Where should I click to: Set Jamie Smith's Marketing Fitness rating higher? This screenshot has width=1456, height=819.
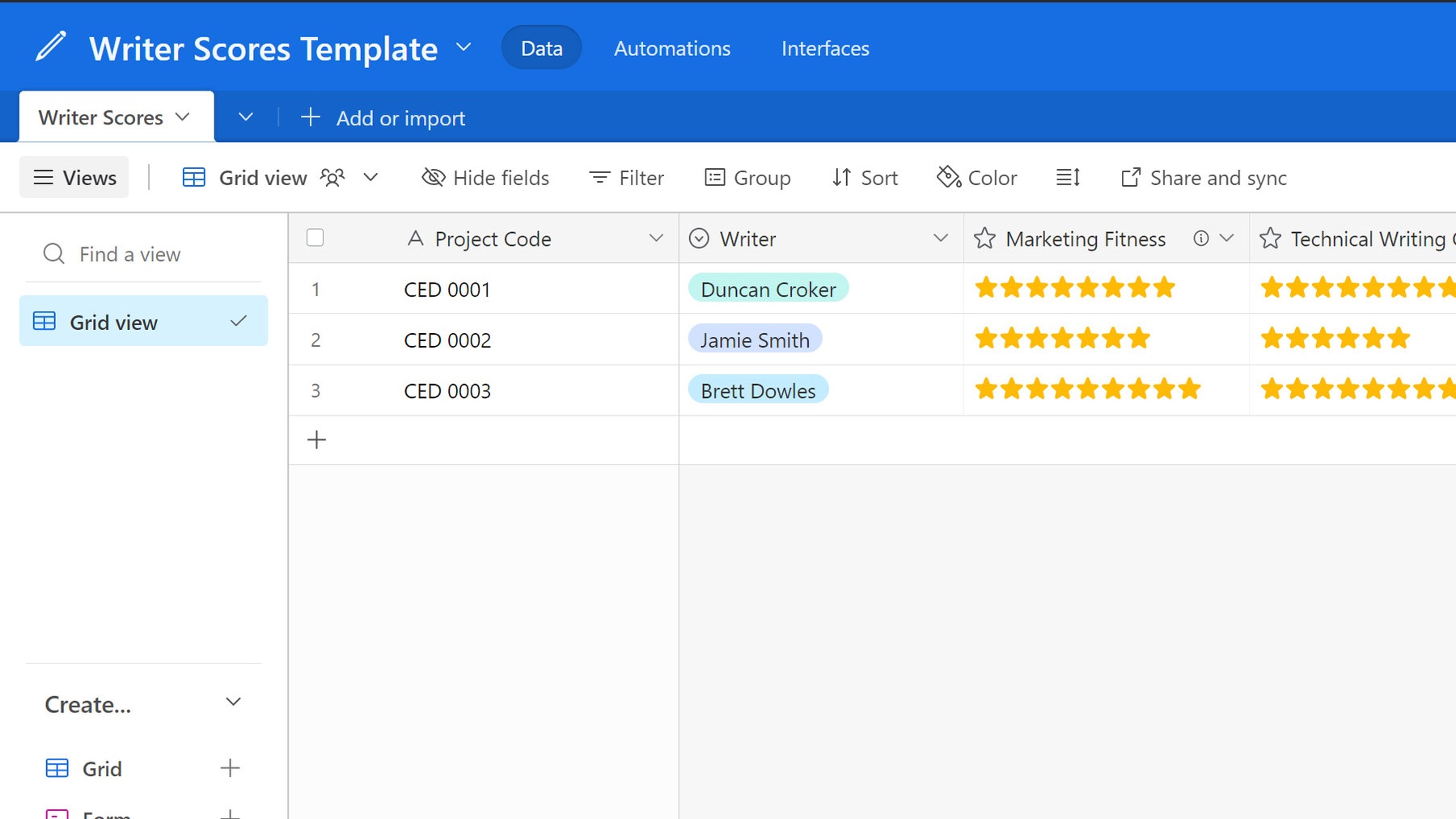[x=1163, y=339]
